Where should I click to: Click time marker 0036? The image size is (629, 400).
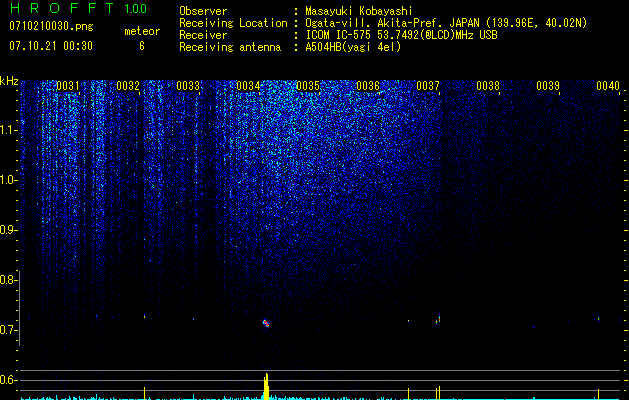pyautogui.click(x=368, y=86)
